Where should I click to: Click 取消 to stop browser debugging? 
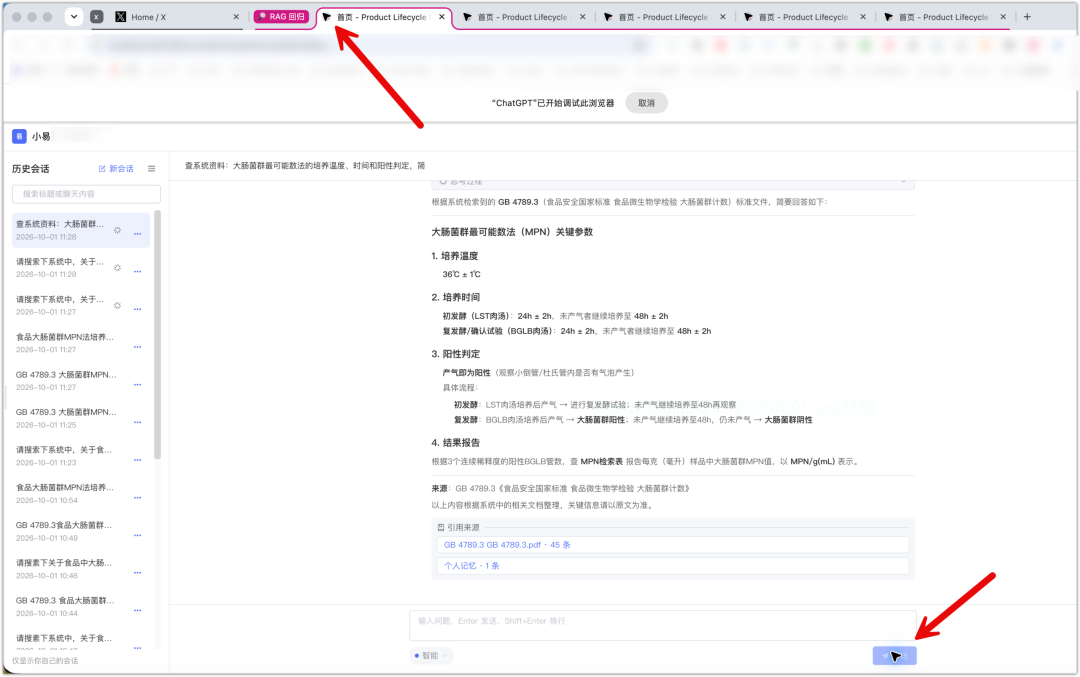(x=646, y=103)
